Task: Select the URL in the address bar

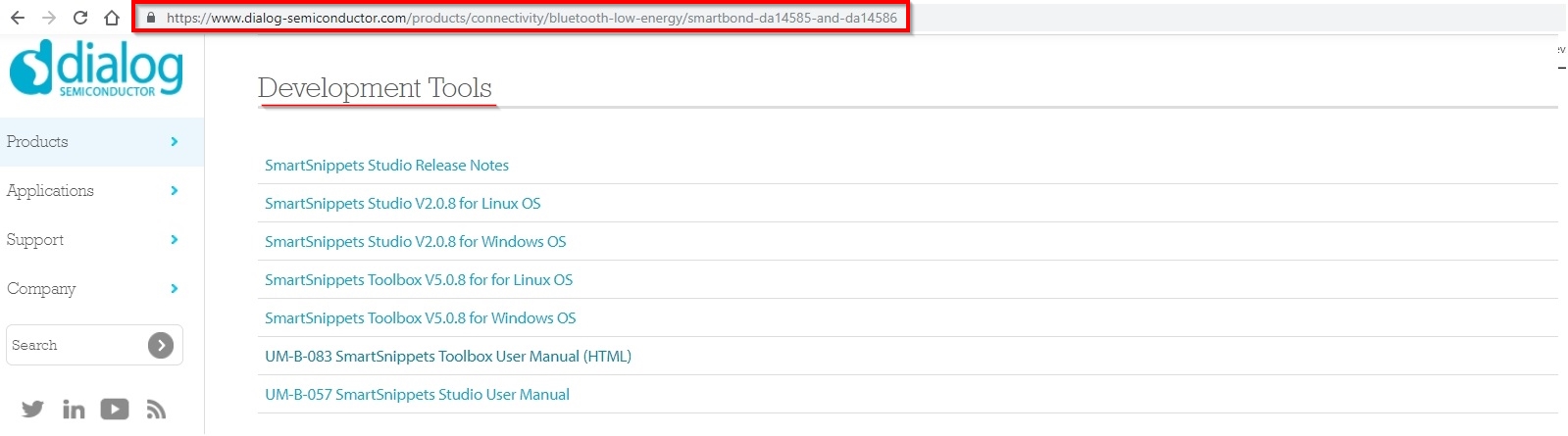Action: 531,18
